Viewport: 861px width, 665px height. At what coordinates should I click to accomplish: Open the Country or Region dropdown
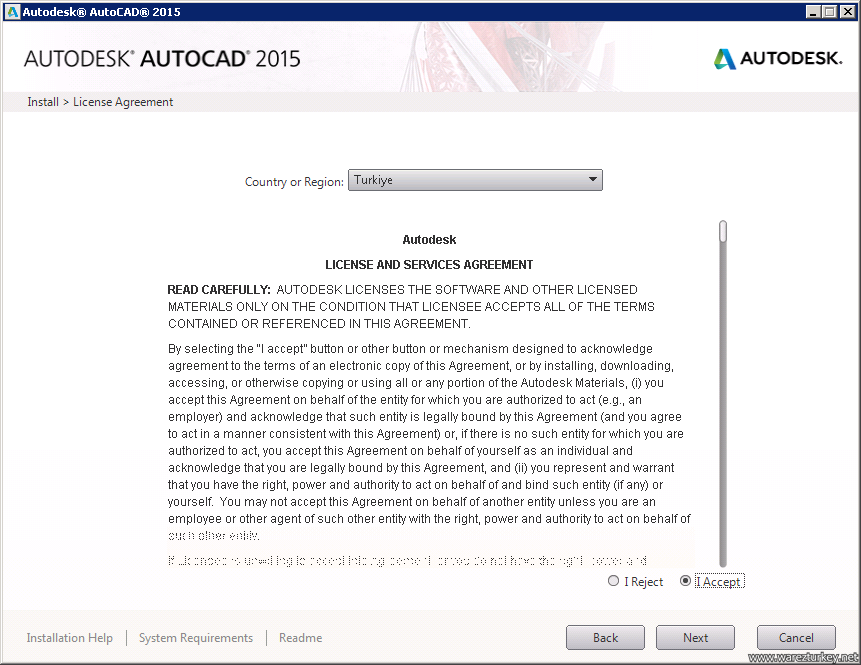tap(475, 180)
